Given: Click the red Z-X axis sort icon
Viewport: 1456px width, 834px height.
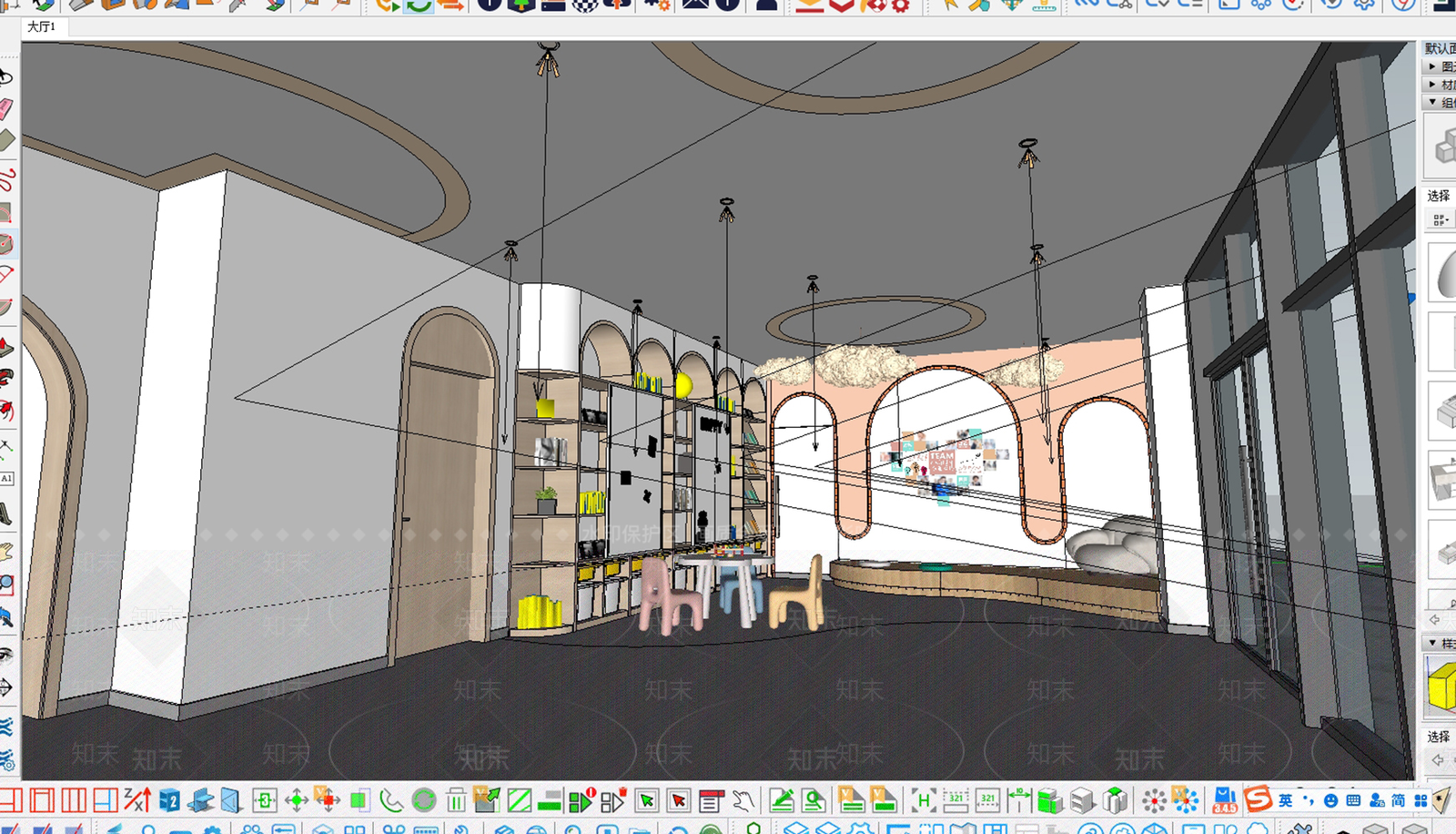Looking at the screenshot, I should [137, 801].
